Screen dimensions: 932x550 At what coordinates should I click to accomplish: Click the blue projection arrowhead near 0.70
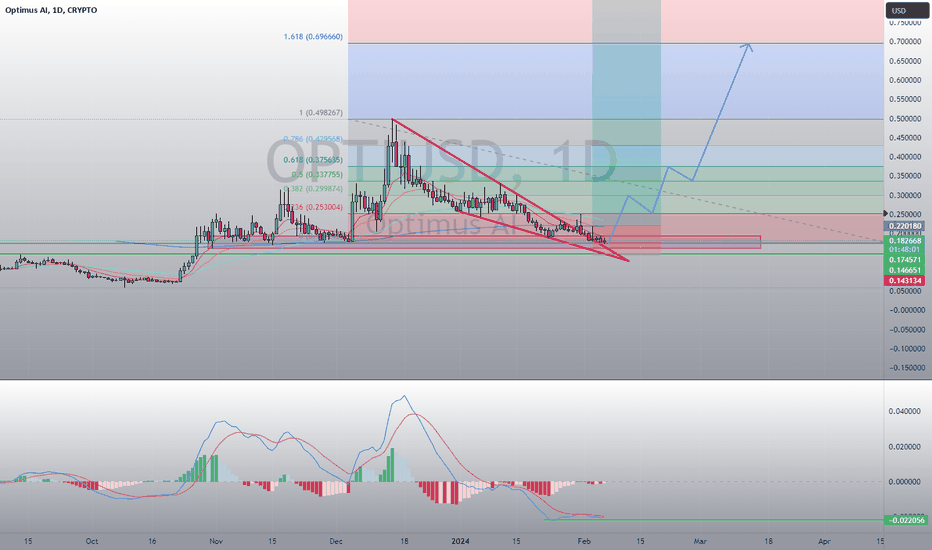click(748, 46)
